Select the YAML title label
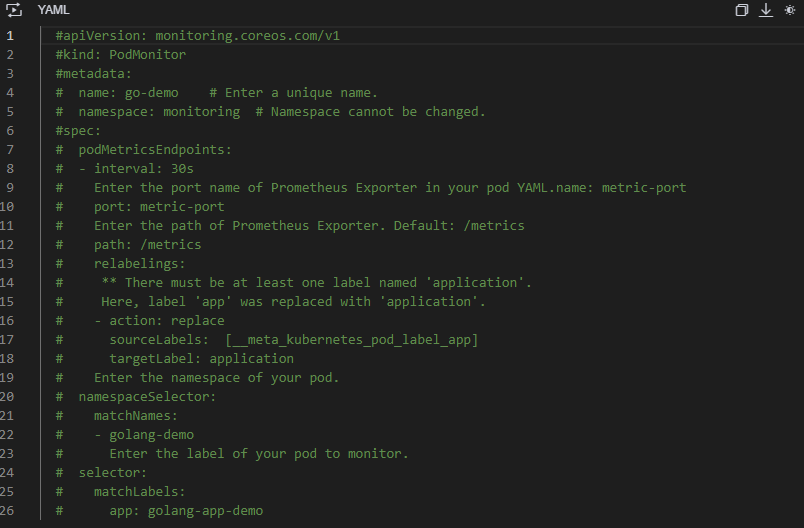804x528 pixels. coord(54,10)
